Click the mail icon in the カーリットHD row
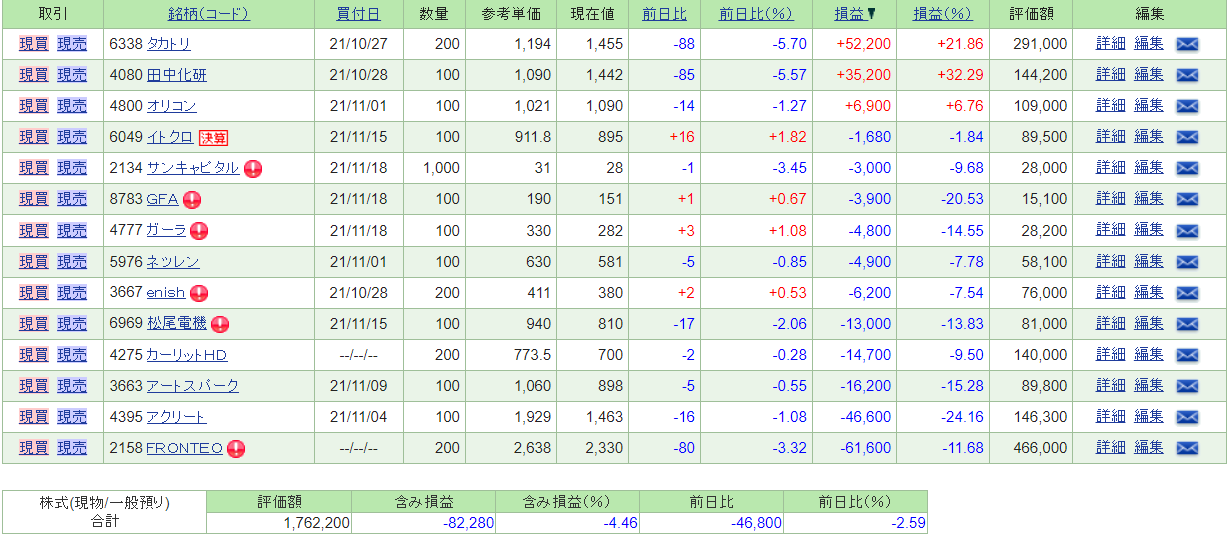This screenshot has height=541, width=1228. [1186, 355]
